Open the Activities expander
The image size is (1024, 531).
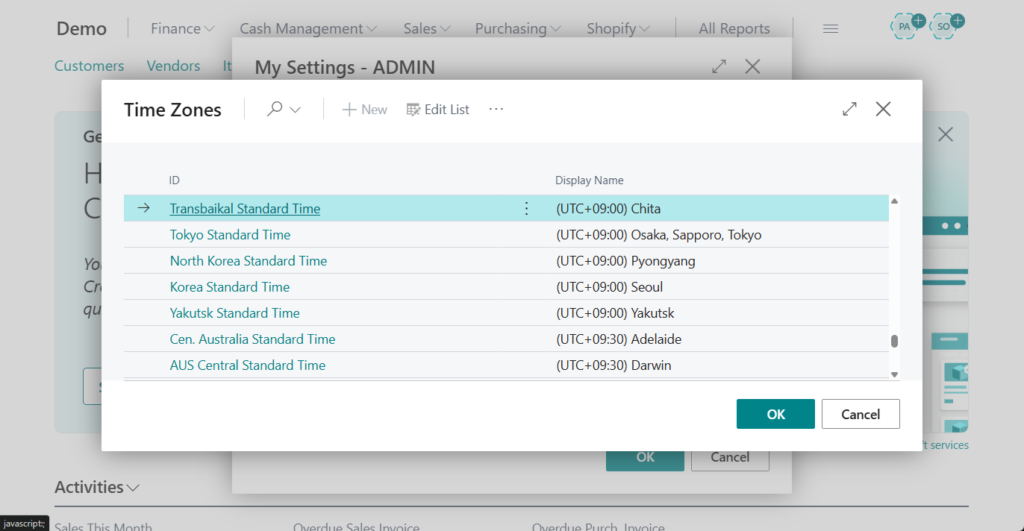coord(97,487)
